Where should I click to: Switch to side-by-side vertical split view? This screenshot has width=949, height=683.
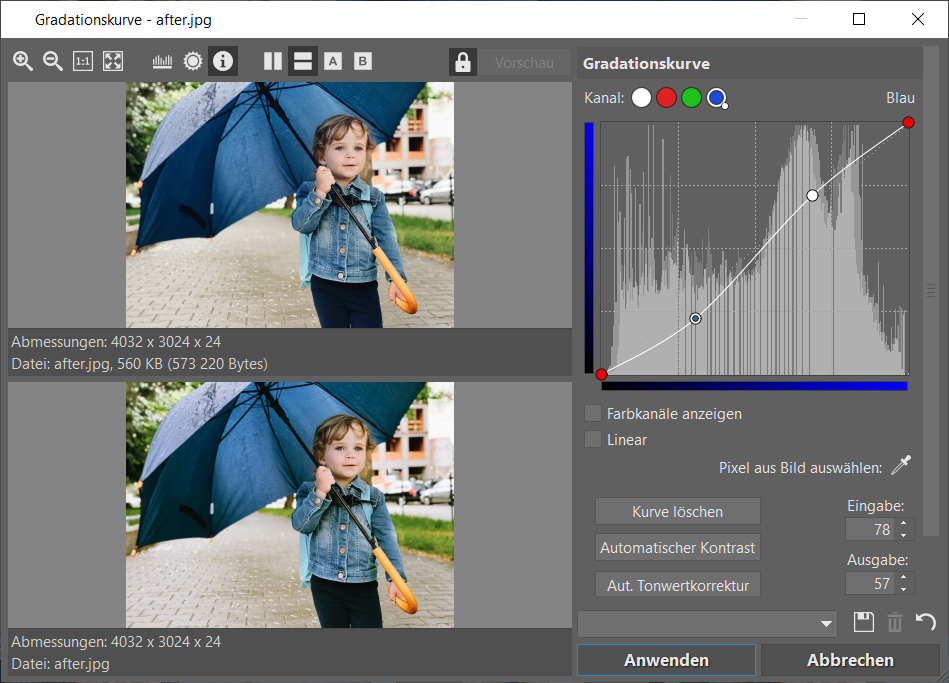(273, 61)
